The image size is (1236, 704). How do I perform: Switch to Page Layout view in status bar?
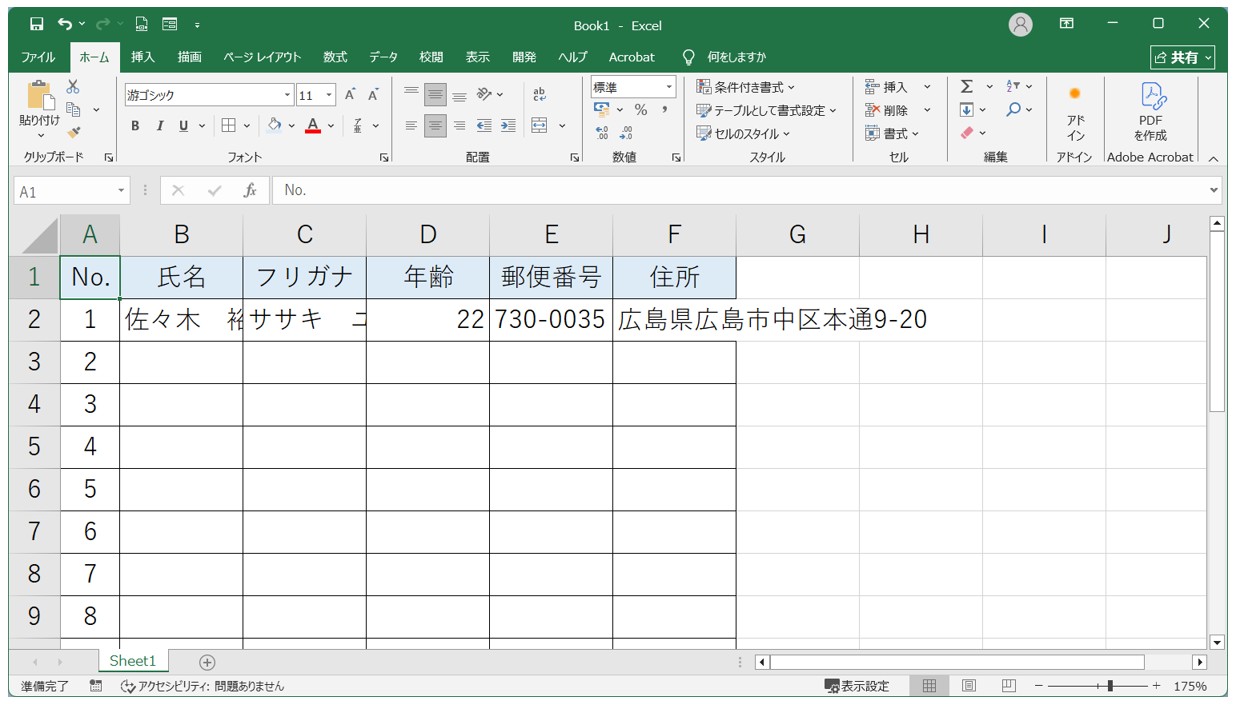969,686
